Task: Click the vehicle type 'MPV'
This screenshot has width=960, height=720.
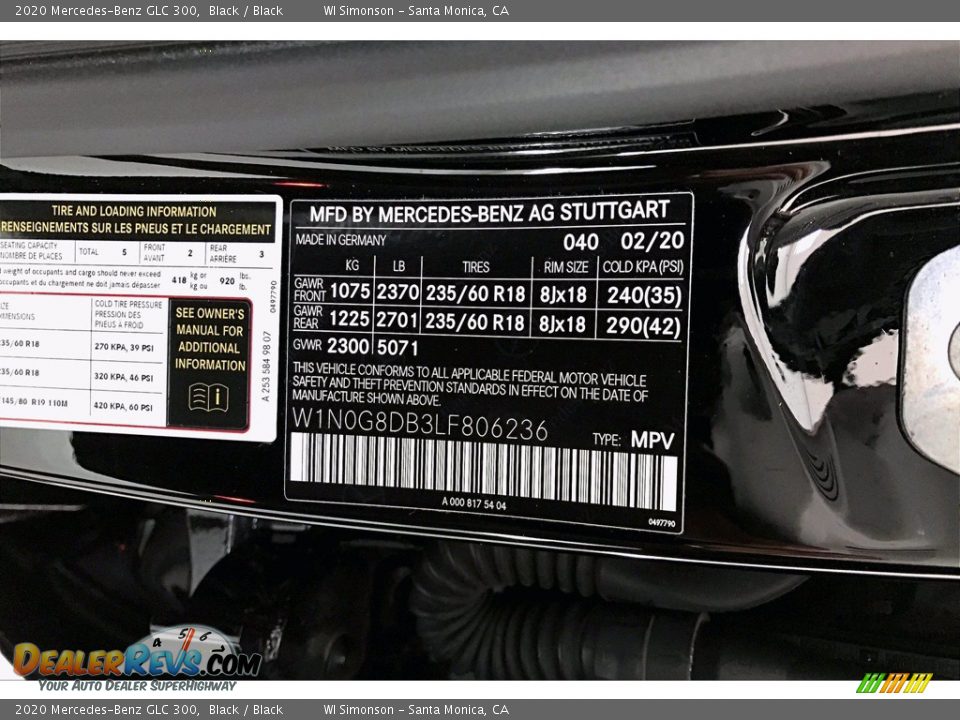Action: (x=653, y=440)
